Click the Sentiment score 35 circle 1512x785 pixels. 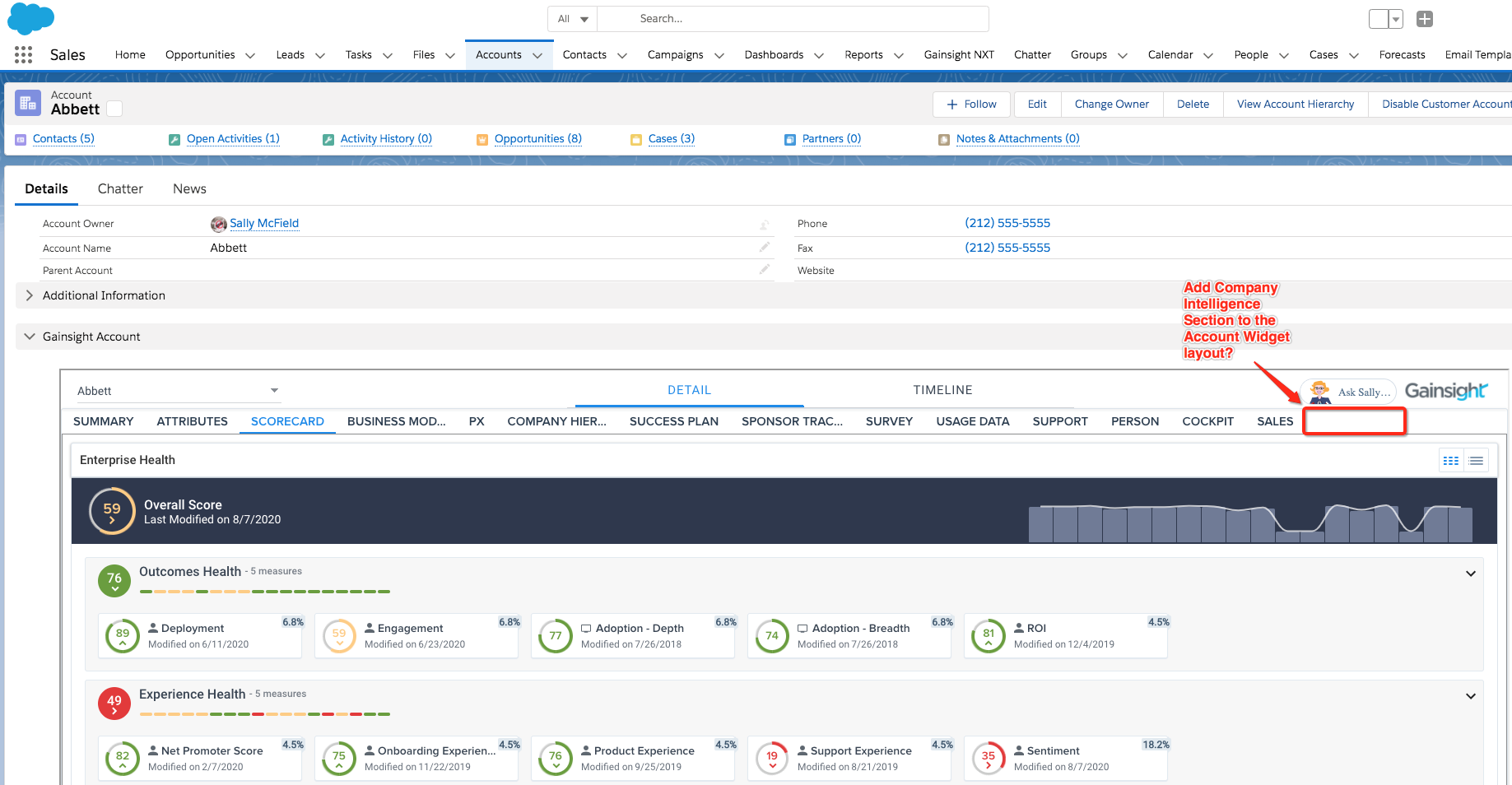tap(989, 759)
